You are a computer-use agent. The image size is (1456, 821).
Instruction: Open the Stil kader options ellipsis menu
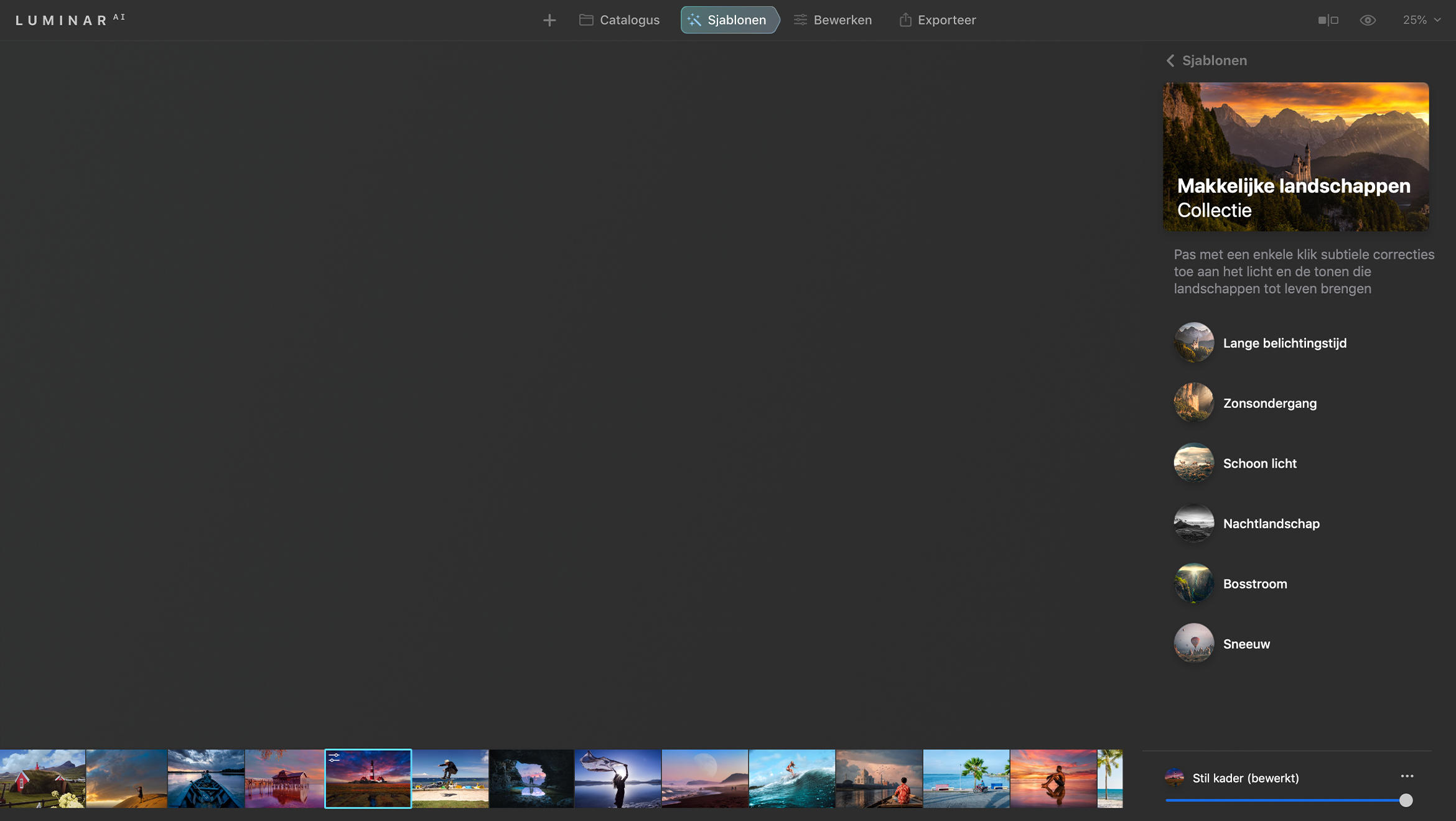coord(1407,776)
